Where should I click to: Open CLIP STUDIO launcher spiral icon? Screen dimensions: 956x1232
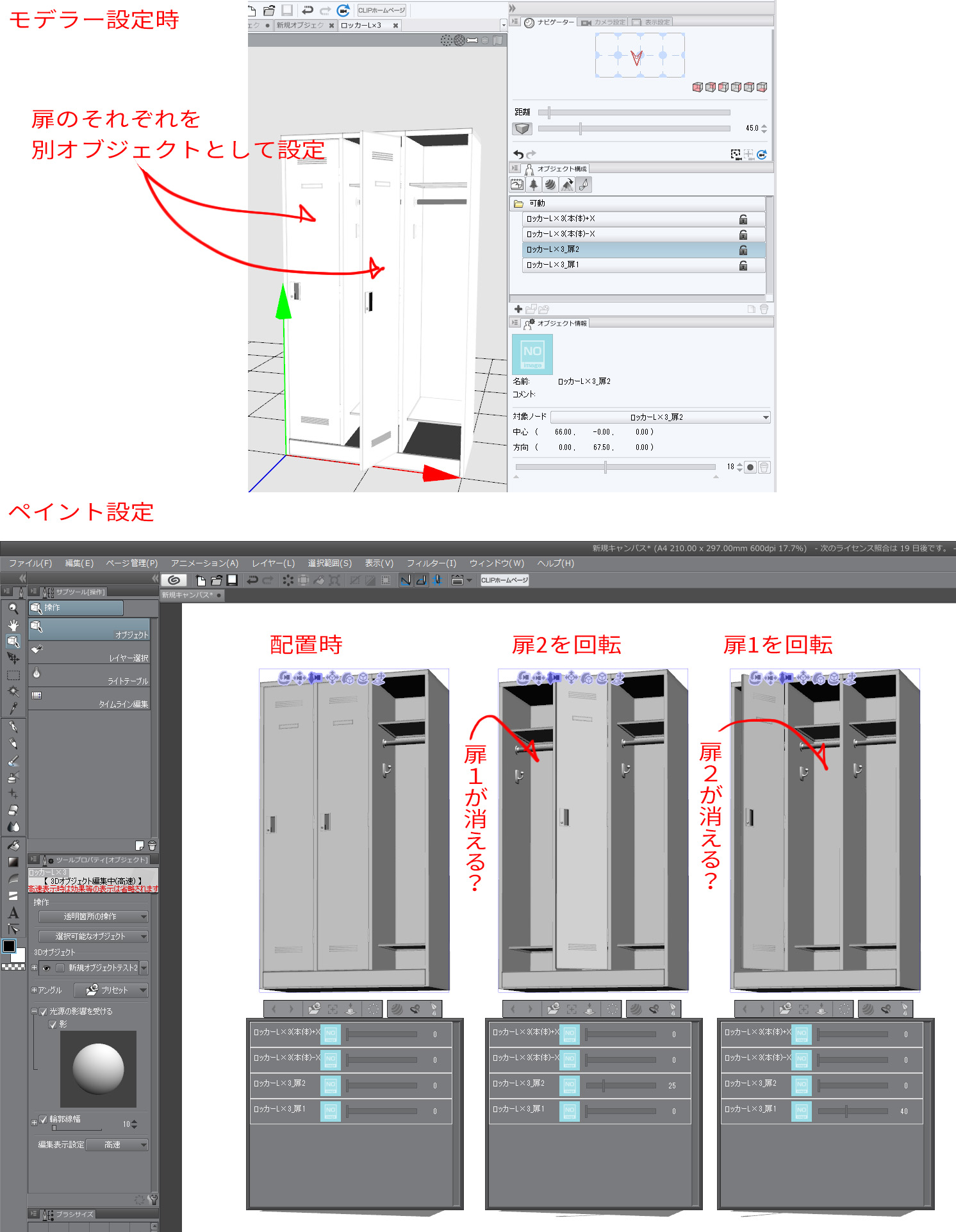click(174, 580)
